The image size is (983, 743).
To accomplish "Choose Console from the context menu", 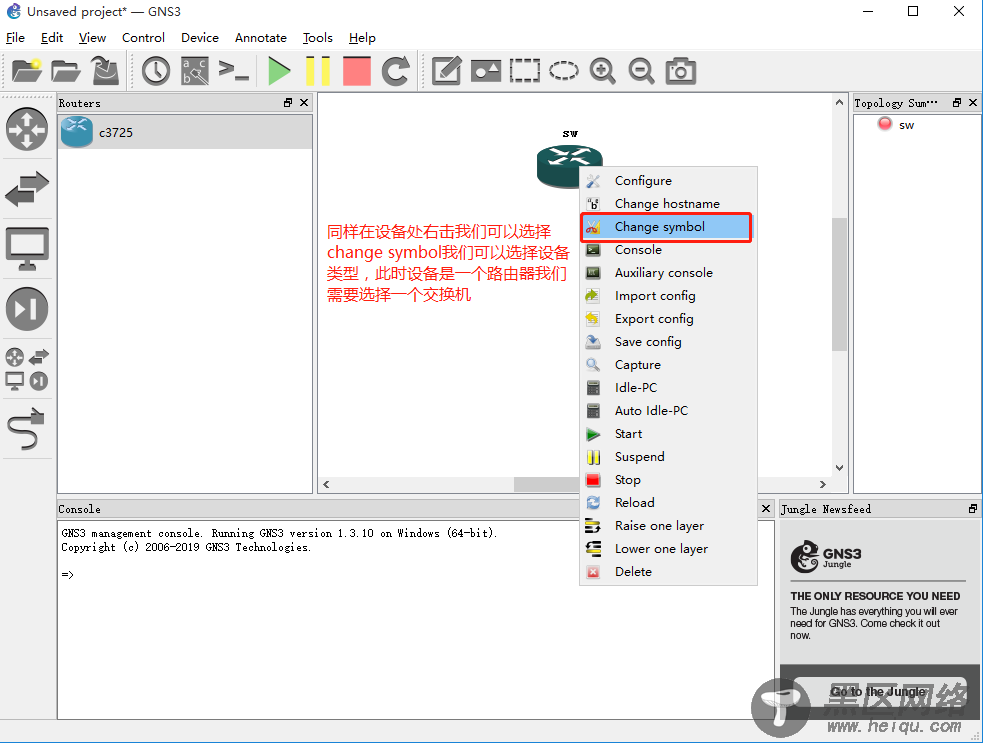I will point(668,250).
